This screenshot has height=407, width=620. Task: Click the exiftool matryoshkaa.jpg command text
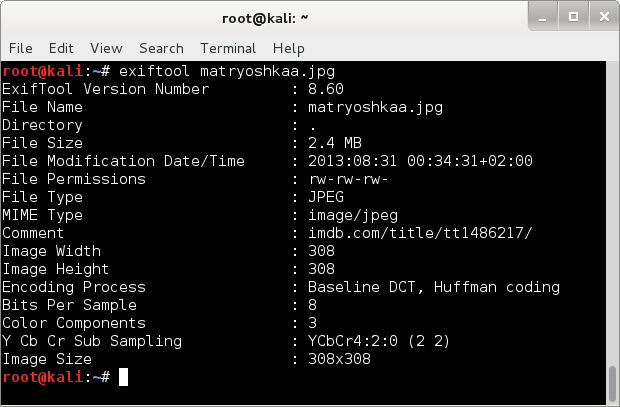(x=227, y=72)
